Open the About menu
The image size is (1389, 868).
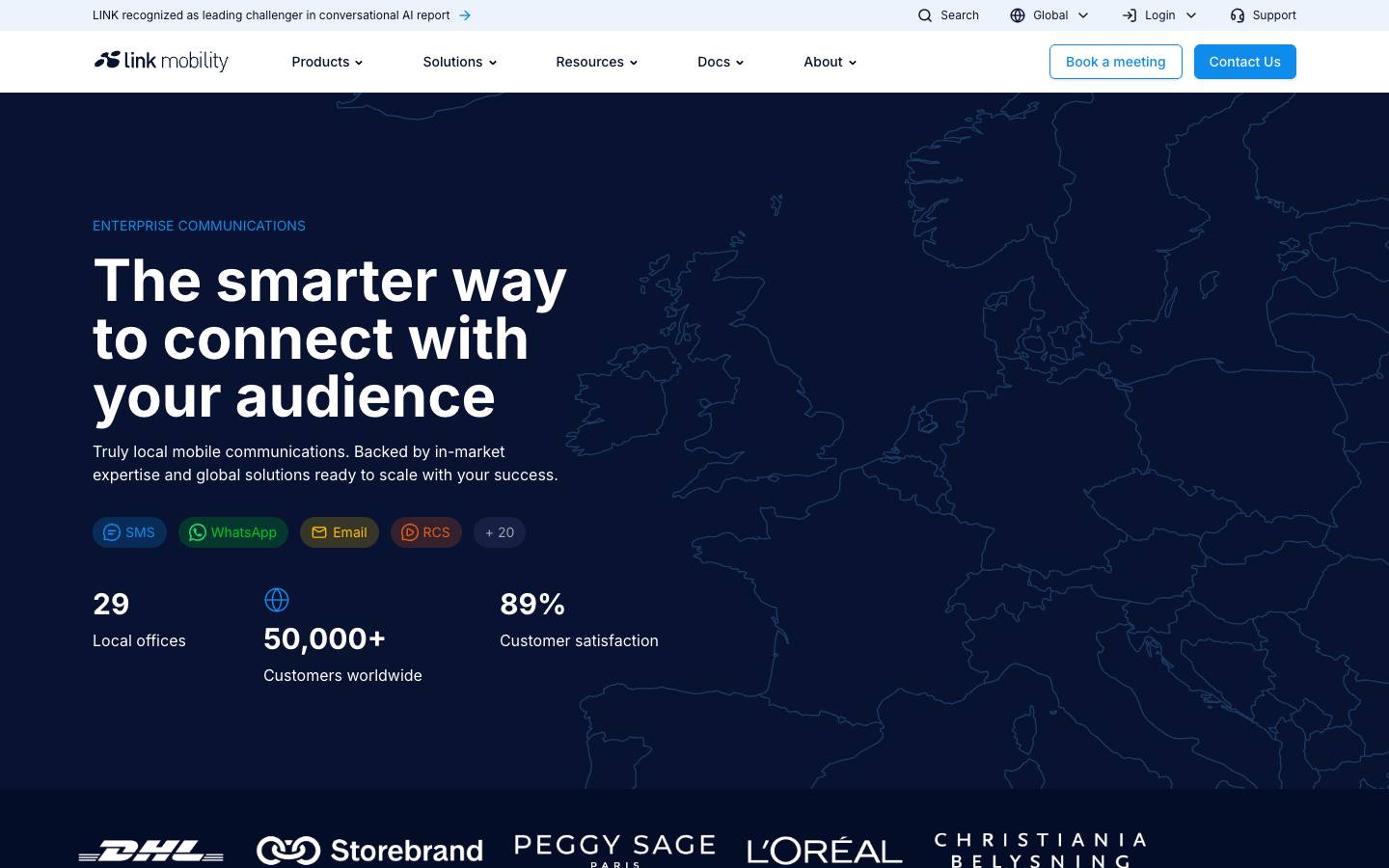click(831, 62)
